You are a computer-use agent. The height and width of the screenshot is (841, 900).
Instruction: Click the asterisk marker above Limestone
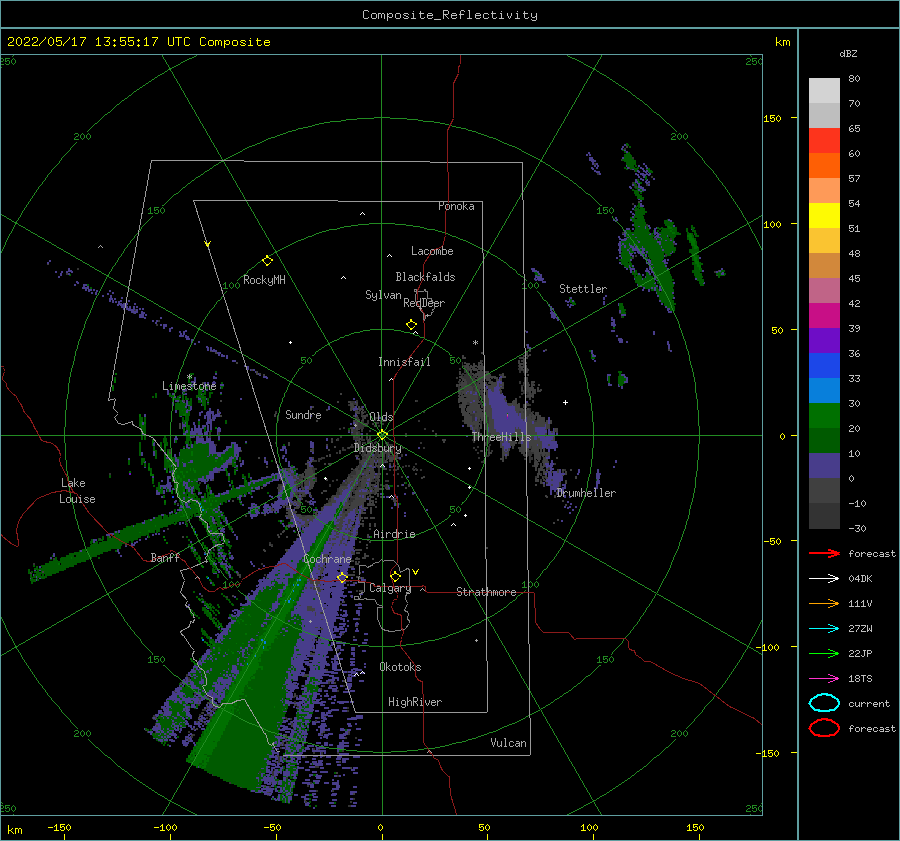pyautogui.click(x=189, y=377)
